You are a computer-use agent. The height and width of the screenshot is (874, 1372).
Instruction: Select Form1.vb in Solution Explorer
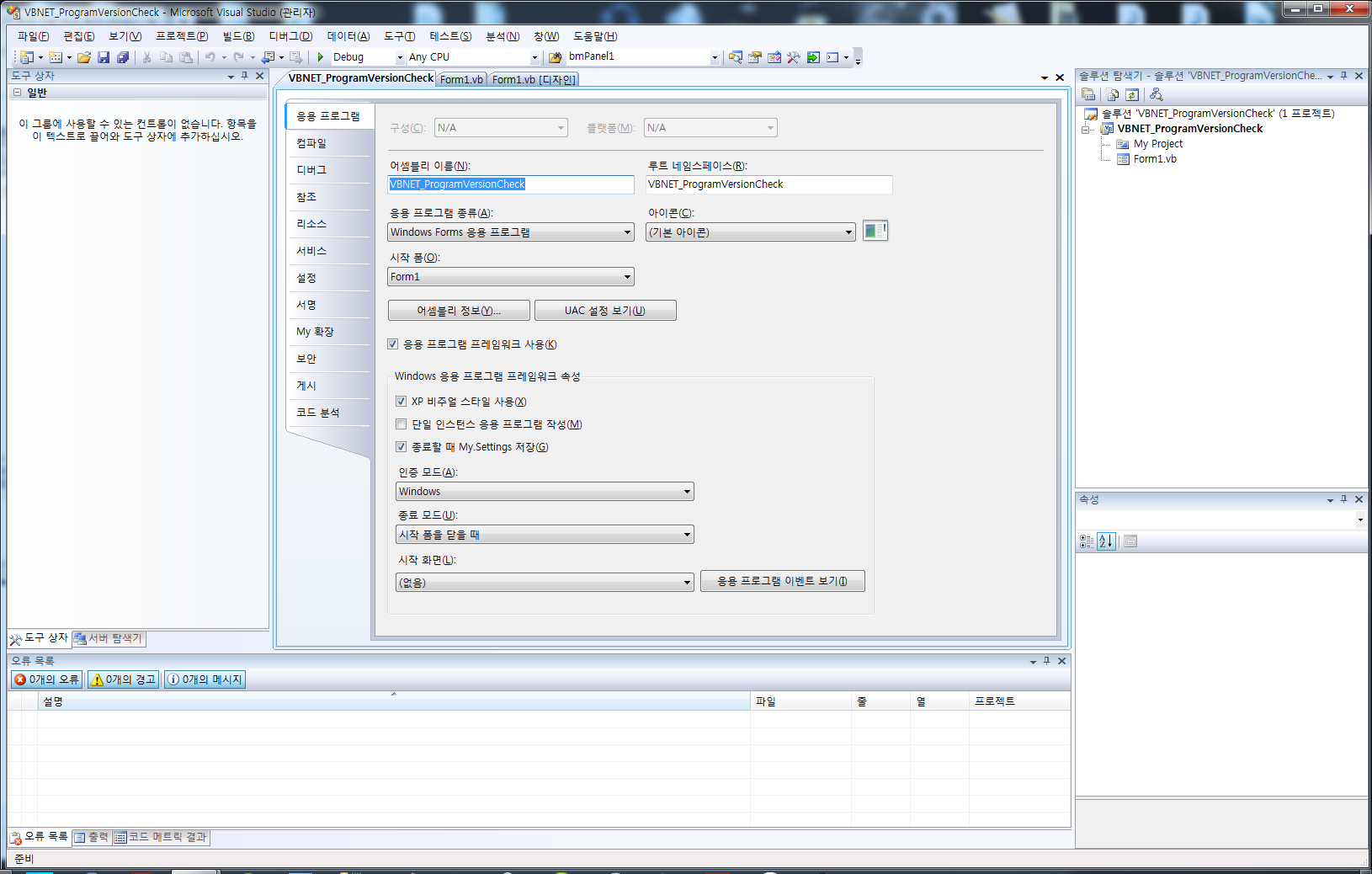(x=1155, y=159)
